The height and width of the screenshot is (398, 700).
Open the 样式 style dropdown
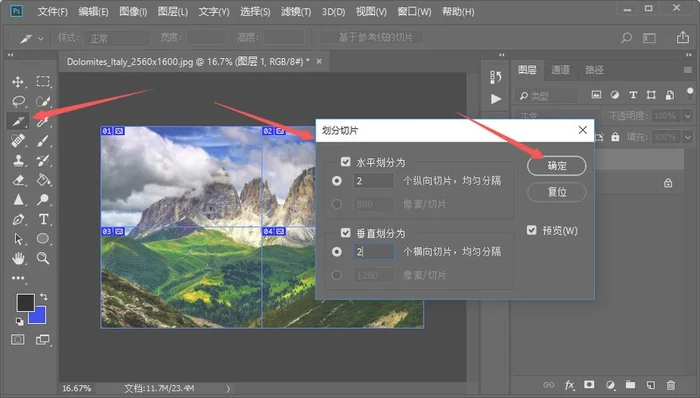pyautogui.click(x=117, y=38)
